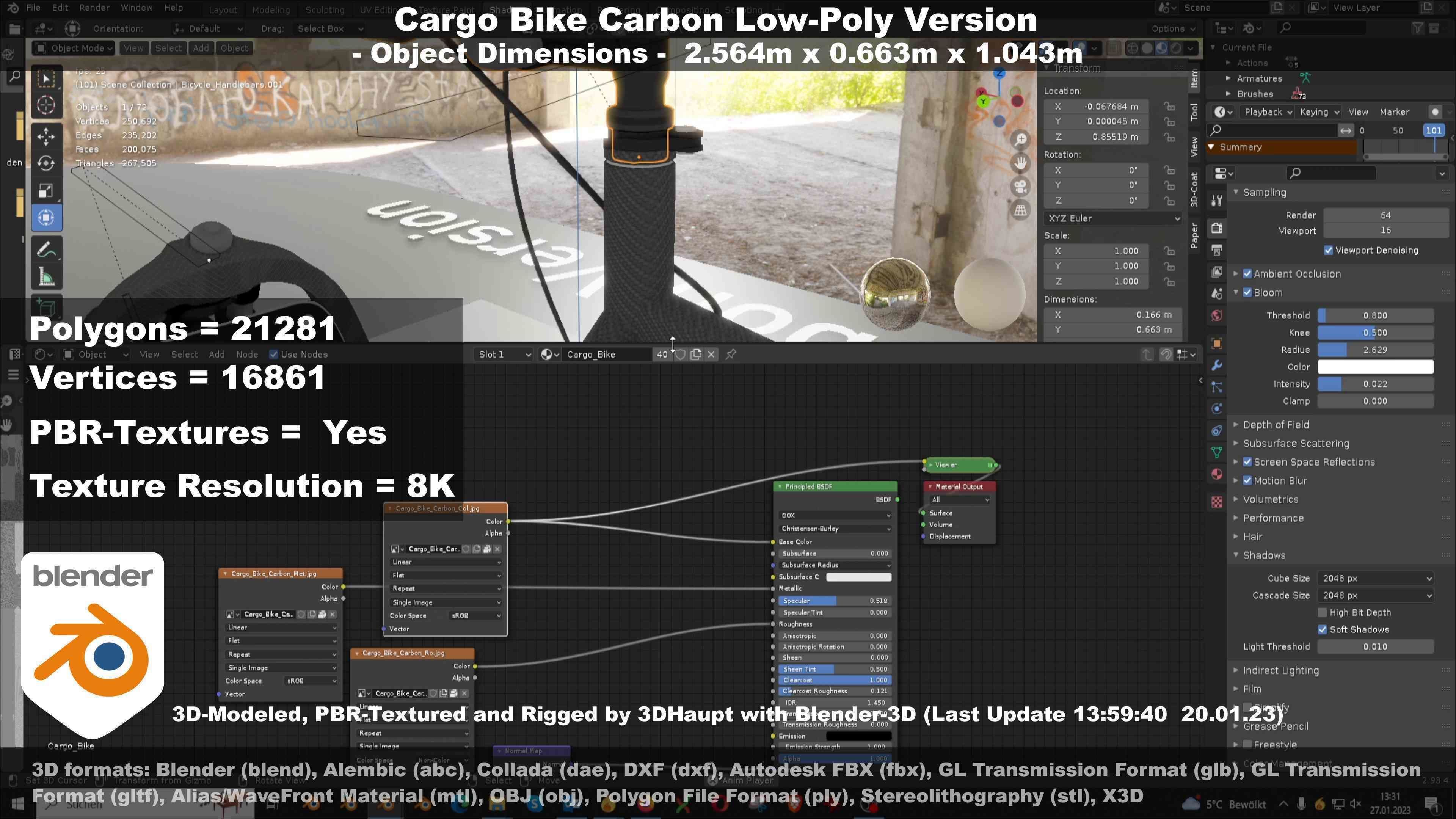This screenshot has width=1456, height=819.
Task: Select the Move tool in viewport toolbar
Action: pyautogui.click(x=46, y=136)
